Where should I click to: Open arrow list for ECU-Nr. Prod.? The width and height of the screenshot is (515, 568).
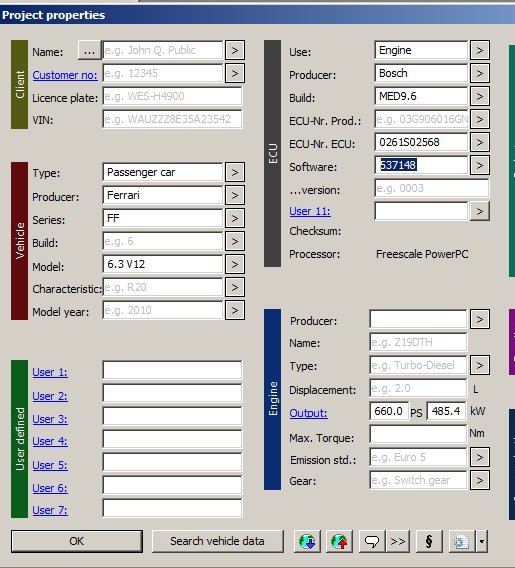[x=480, y=119]
